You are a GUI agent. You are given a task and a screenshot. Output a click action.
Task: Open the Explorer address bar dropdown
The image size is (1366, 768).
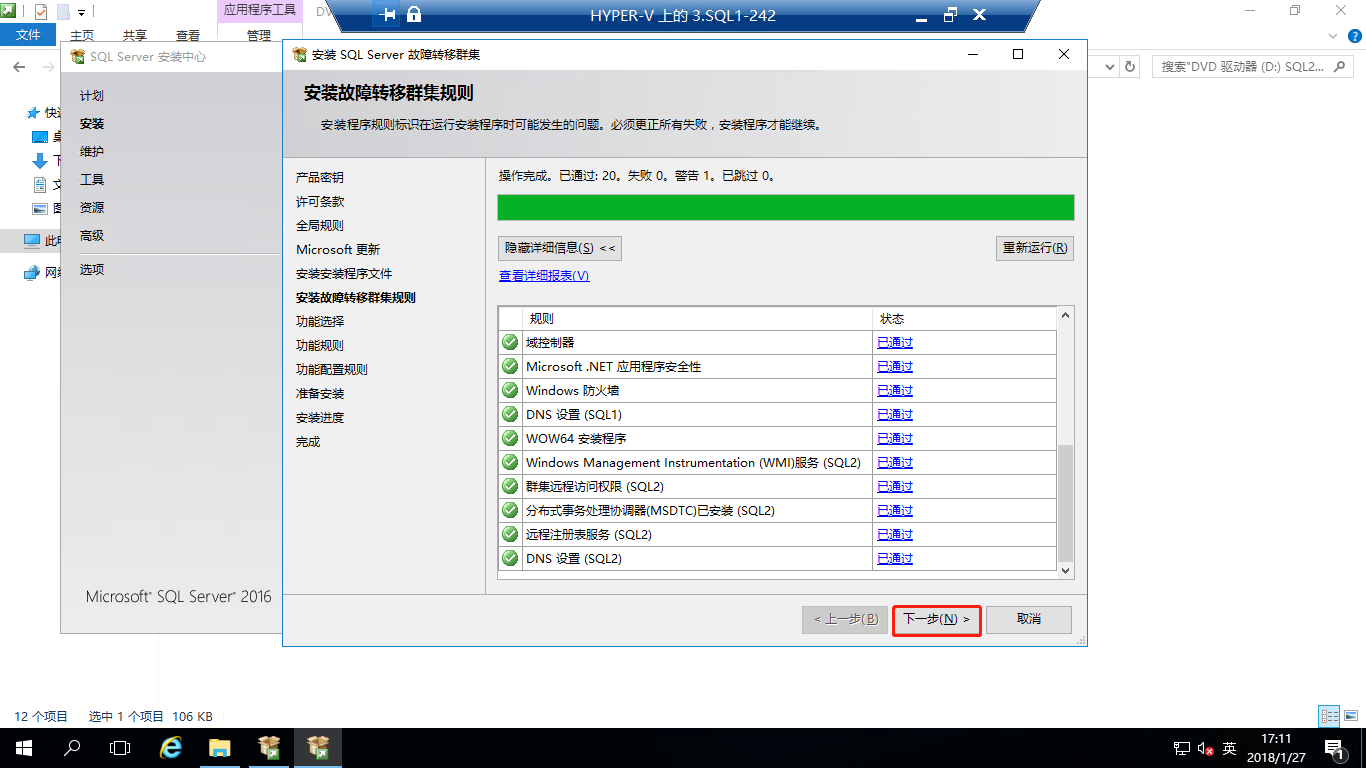click(x=1108, y=67)
